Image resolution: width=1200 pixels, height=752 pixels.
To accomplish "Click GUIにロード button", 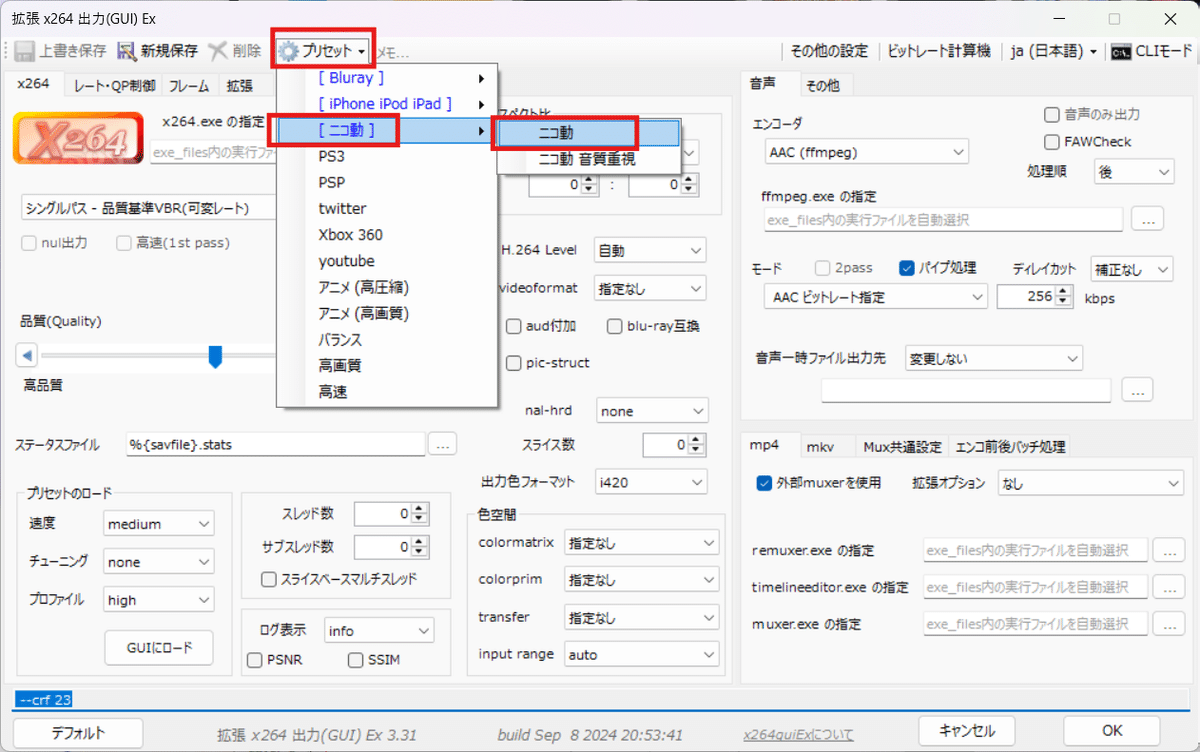I will [159, 647].
